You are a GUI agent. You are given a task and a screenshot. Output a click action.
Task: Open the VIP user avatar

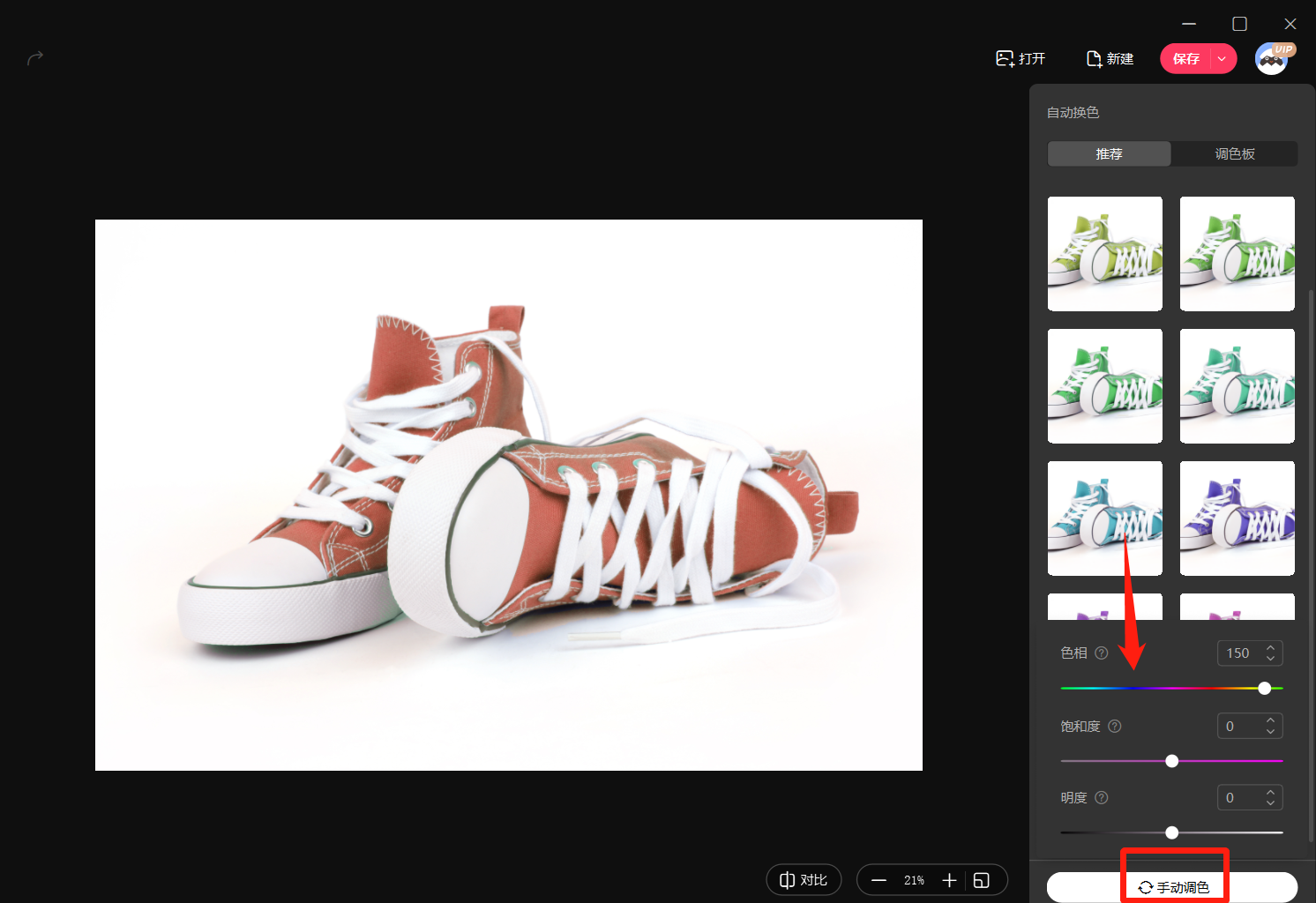coord(1273,59)
